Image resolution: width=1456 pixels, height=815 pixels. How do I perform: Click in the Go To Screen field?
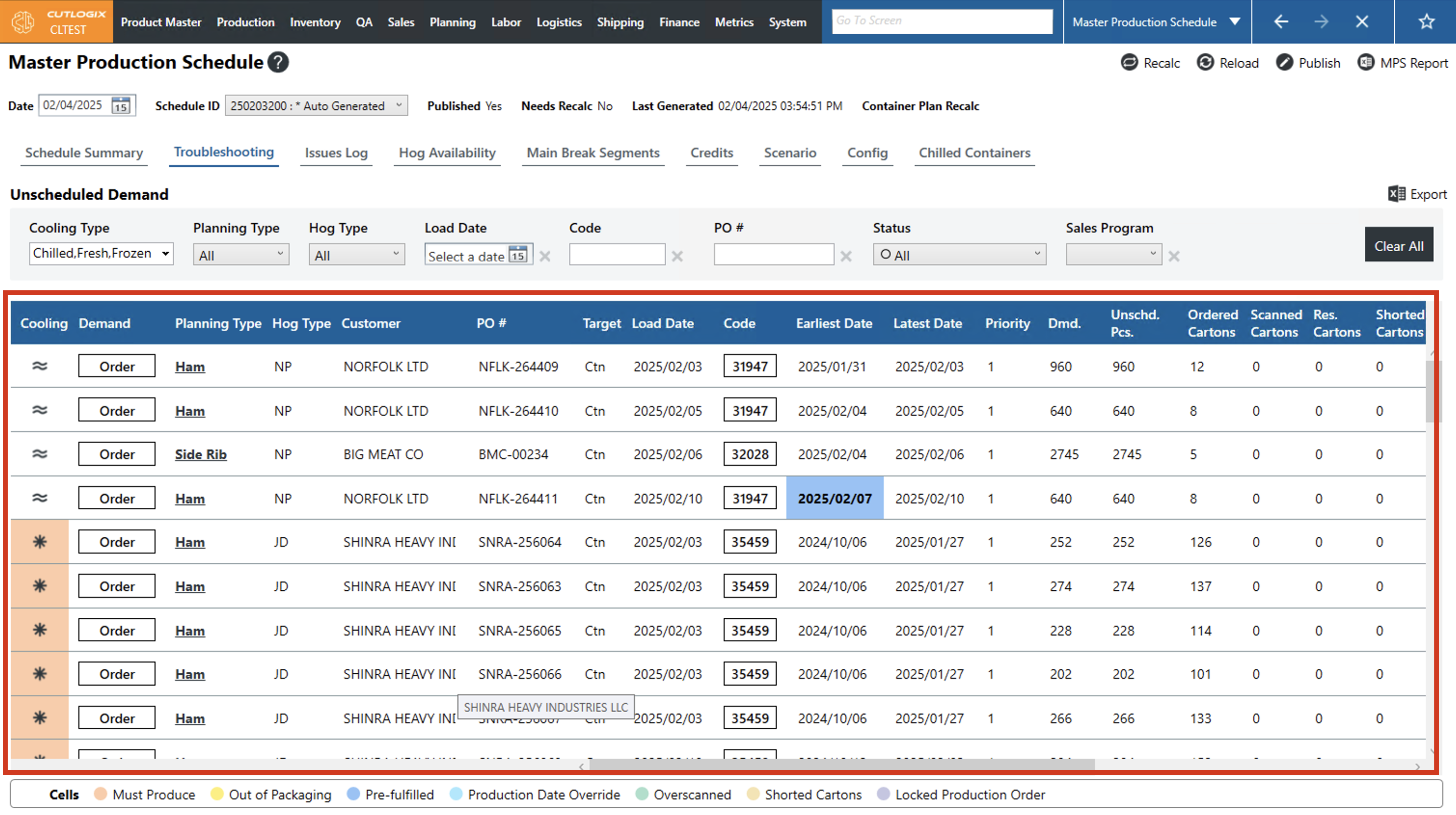[942, 22]
